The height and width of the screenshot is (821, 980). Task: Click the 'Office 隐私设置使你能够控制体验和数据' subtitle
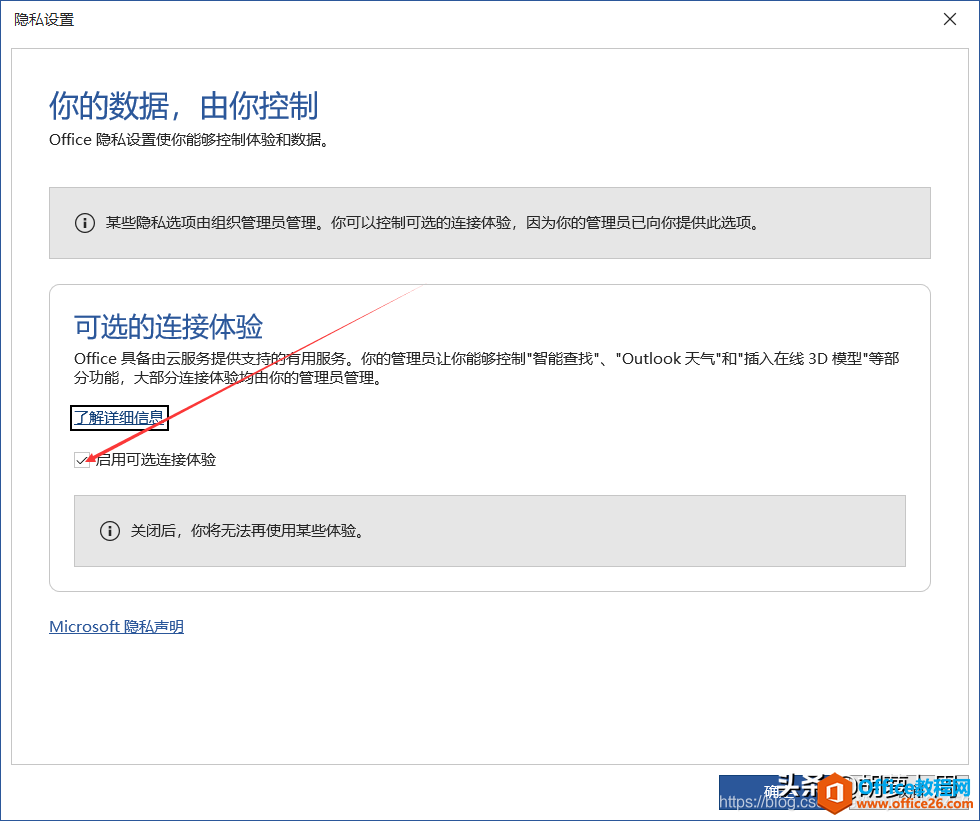coord(189,140)
